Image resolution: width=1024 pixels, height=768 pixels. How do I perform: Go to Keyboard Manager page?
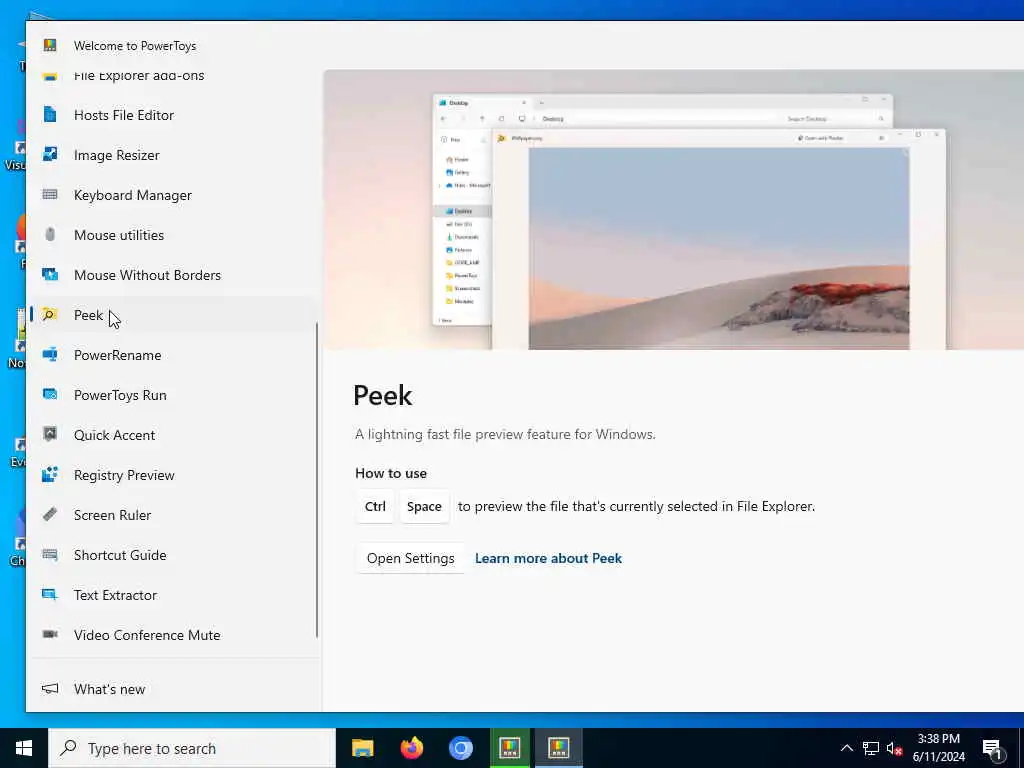pos(174,195)
